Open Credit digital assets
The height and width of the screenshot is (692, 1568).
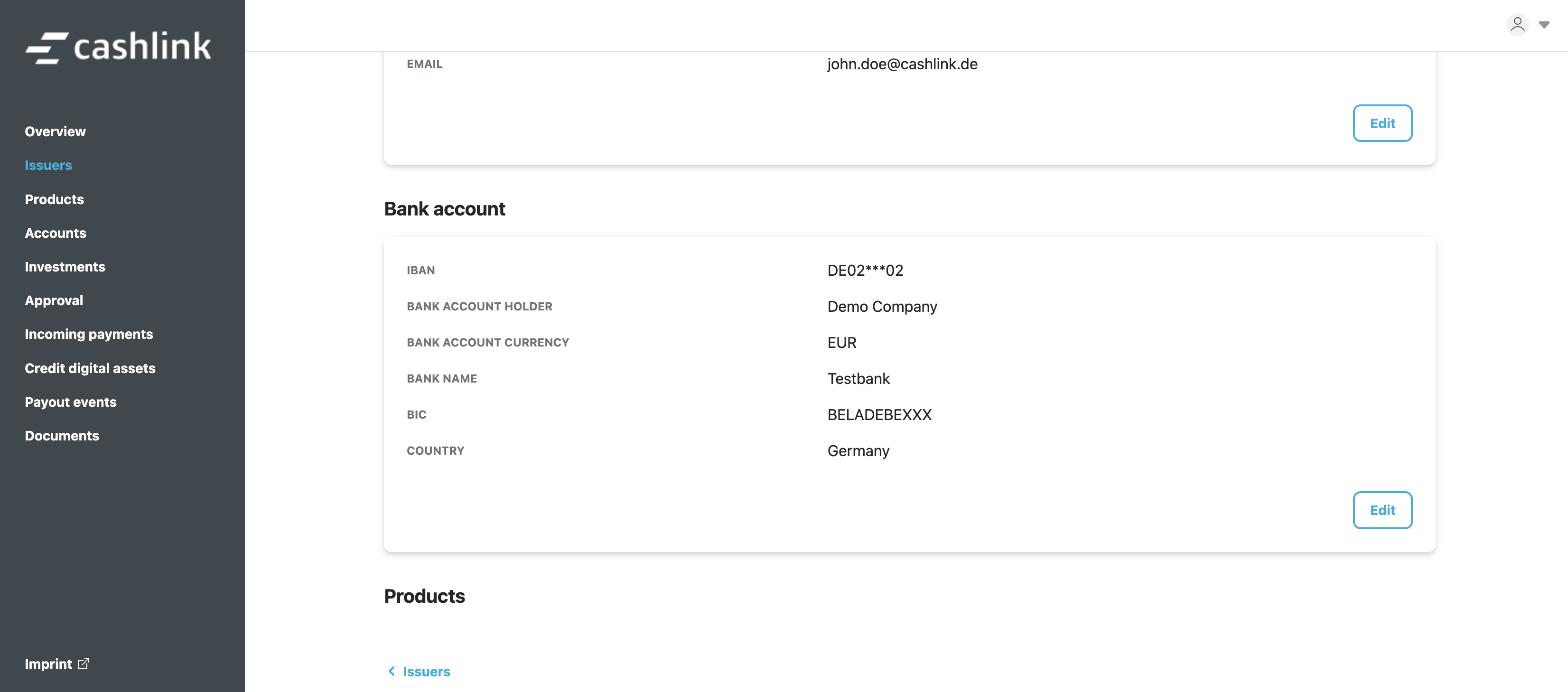90,368
